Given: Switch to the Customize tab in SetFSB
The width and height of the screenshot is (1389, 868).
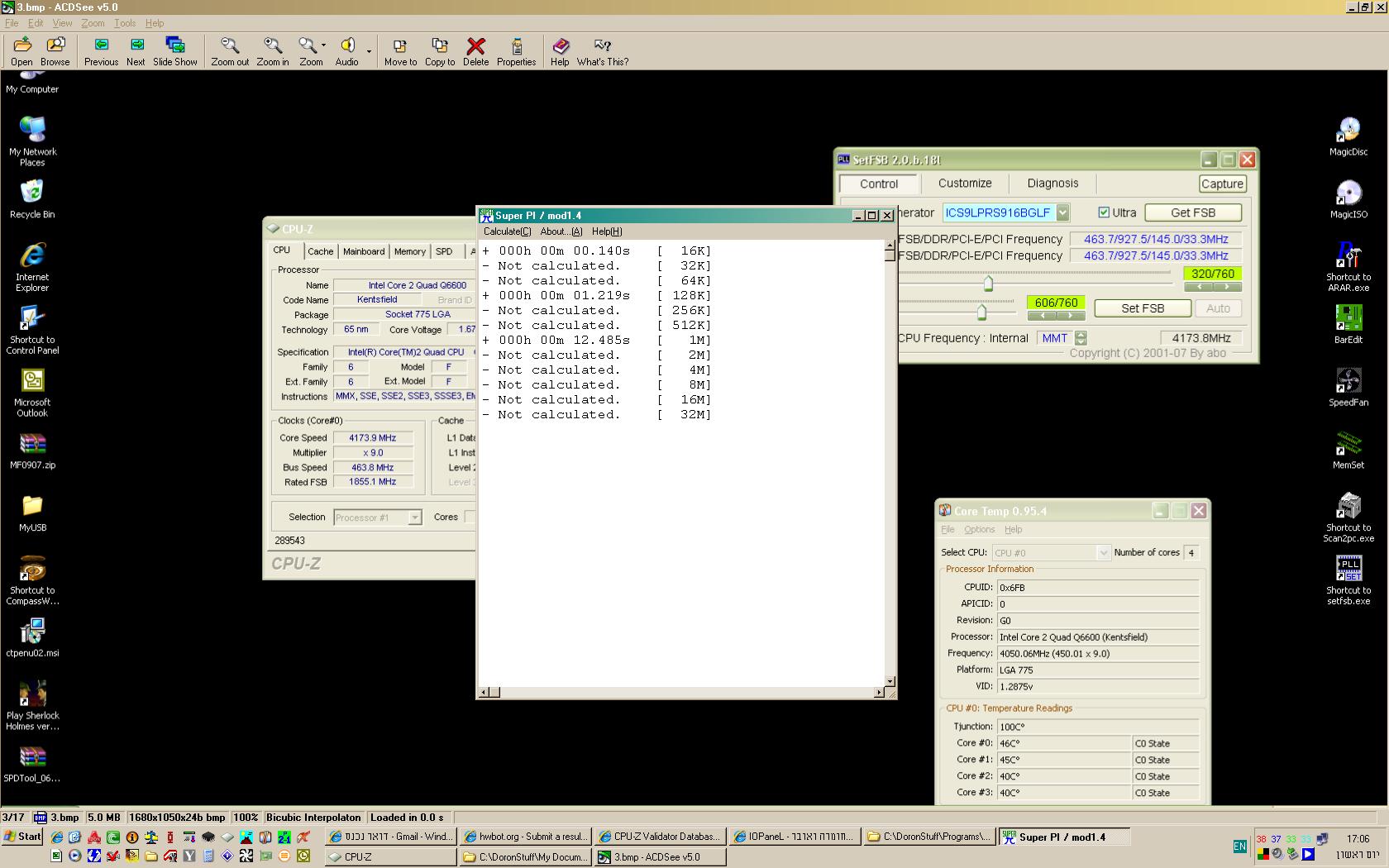Looking at the screenshot, I should click(965, 184).
